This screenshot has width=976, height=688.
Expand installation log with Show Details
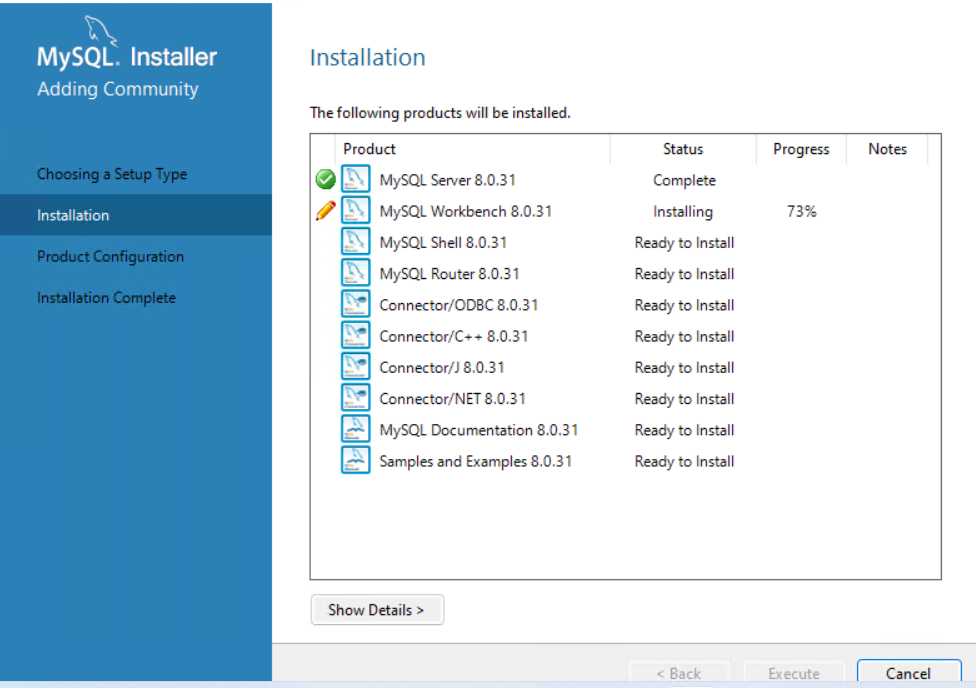click(376, 610)
